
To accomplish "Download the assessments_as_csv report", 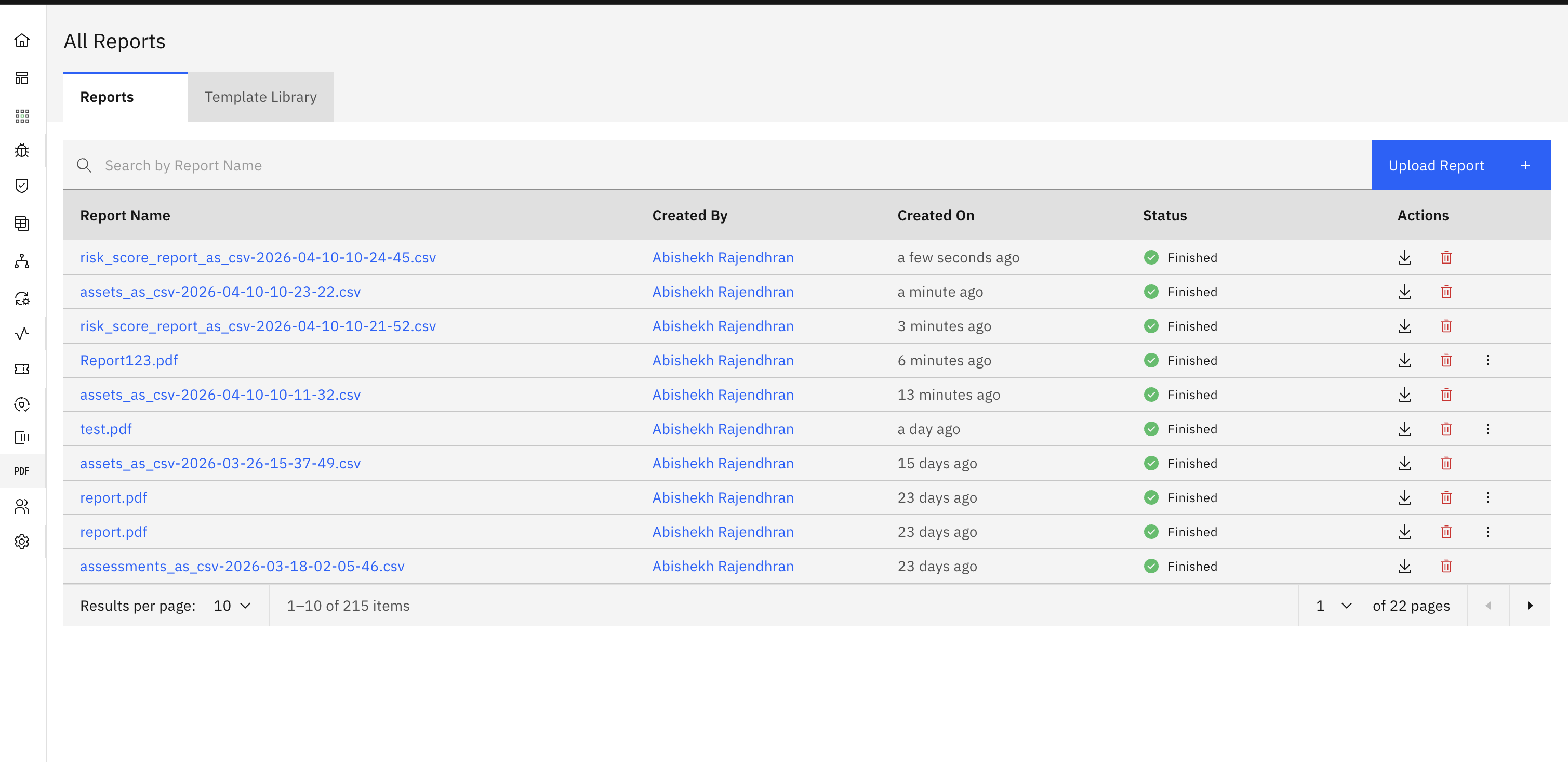I will (x=1404, y=566).
